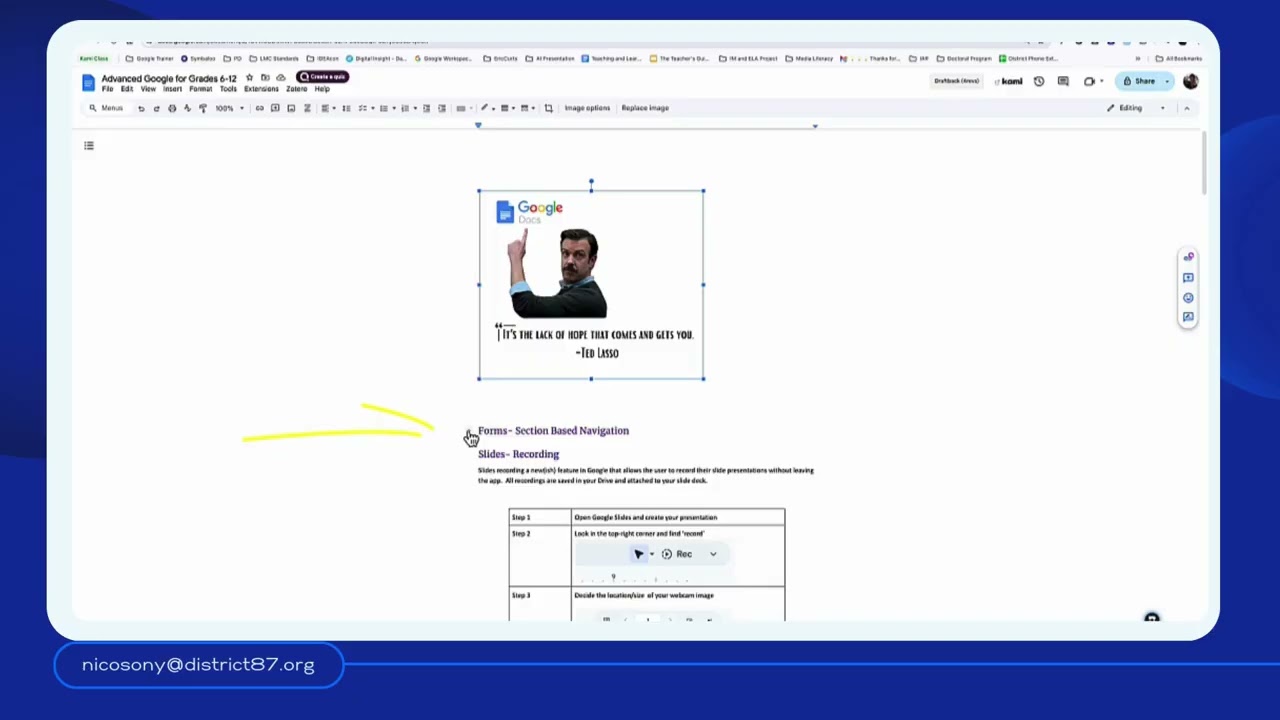Click the Step 1 table cell

[540, 517]
